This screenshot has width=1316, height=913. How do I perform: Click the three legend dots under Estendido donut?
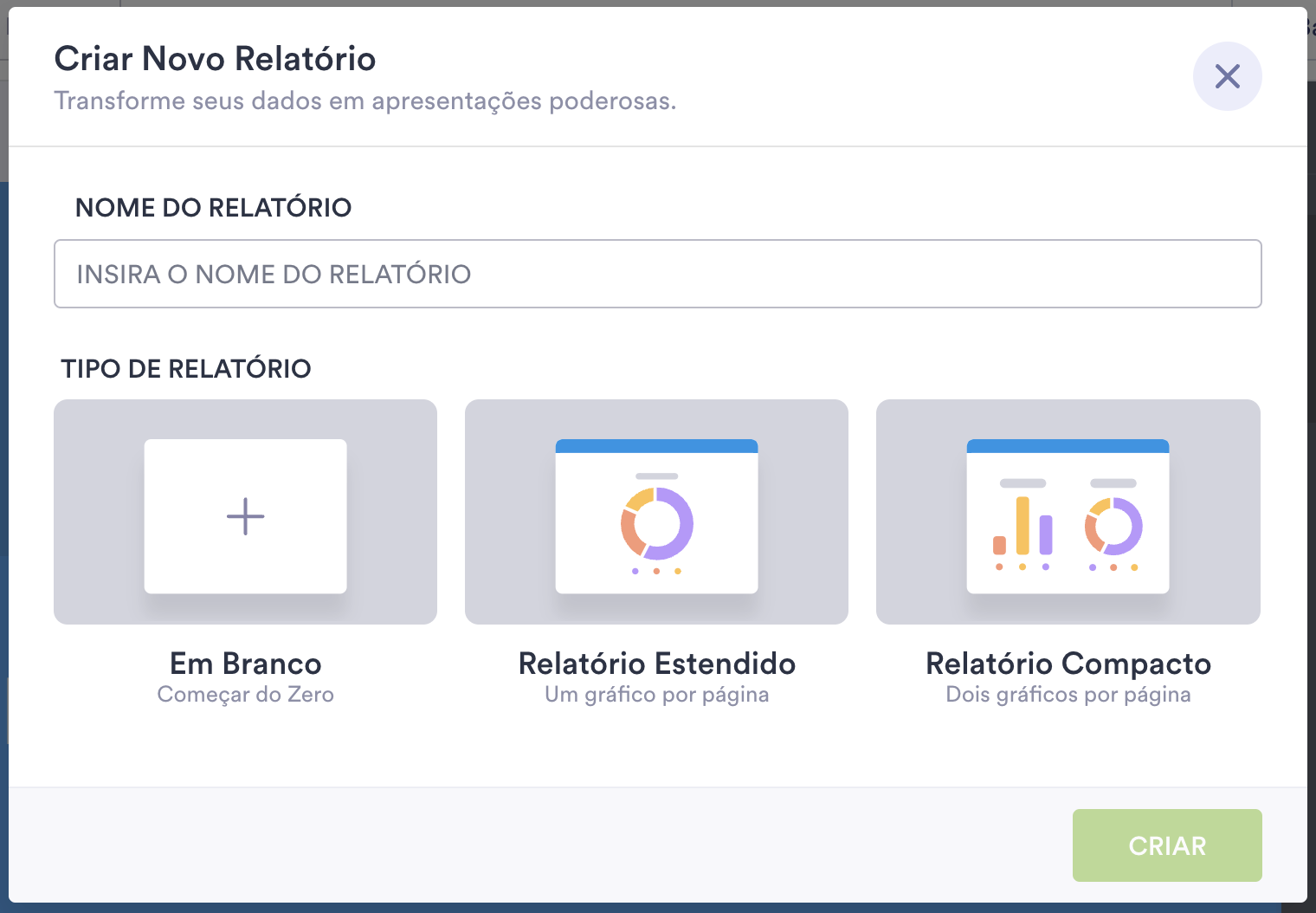(x=656, y=571)
